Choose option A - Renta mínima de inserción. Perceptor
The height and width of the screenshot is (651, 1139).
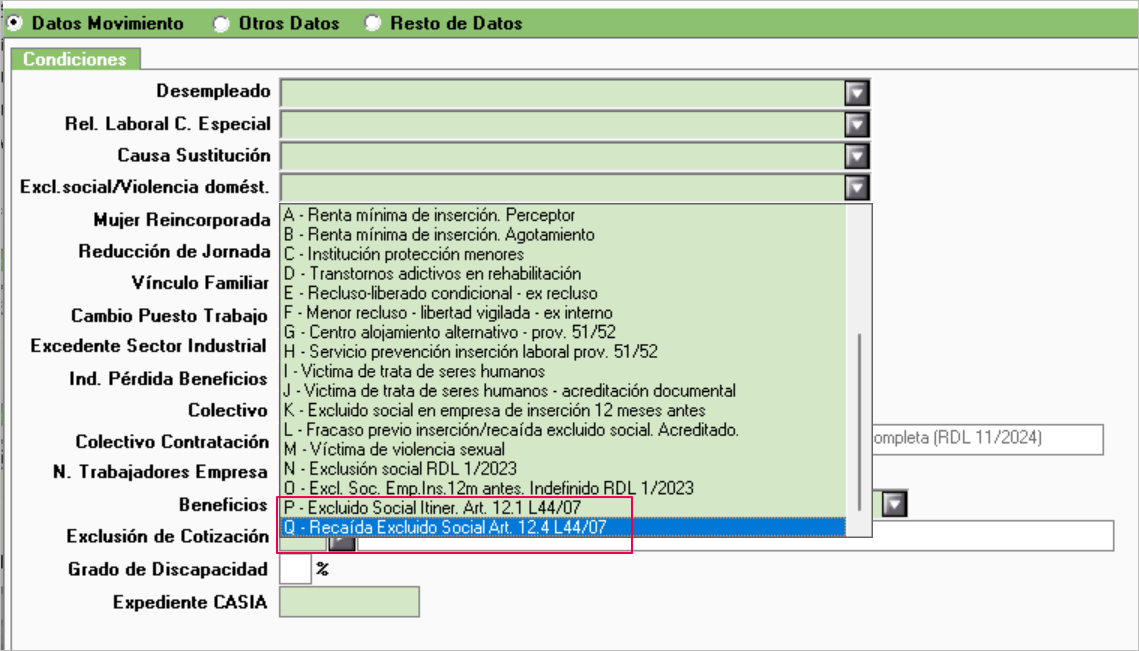pyautogui.click(x=563, y=215)
